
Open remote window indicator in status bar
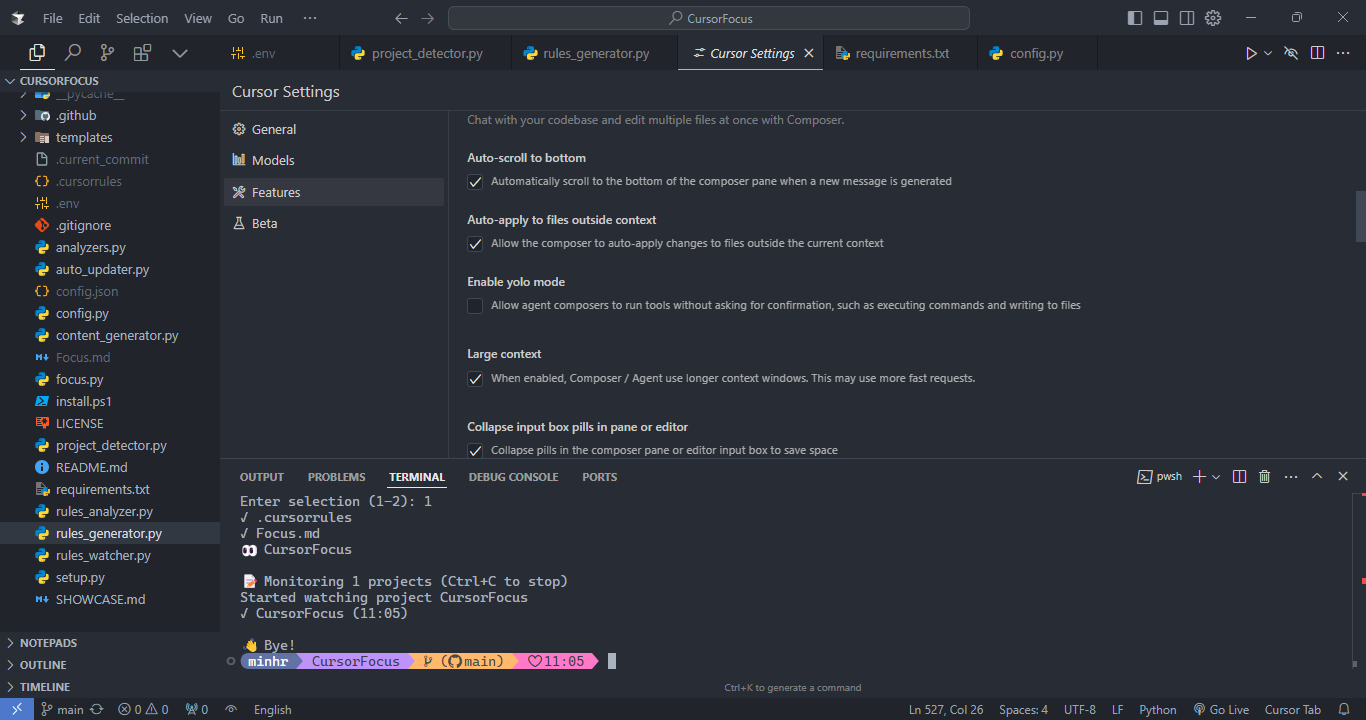(17, 709)
